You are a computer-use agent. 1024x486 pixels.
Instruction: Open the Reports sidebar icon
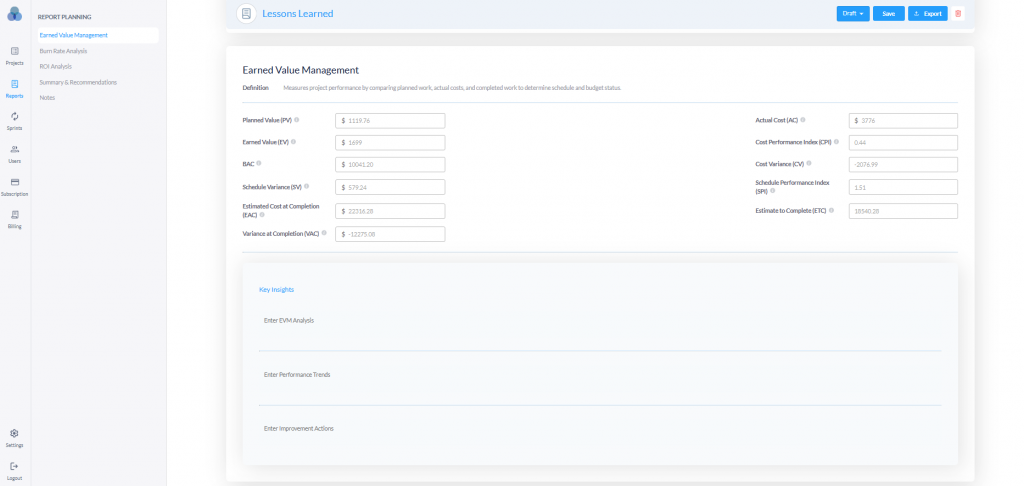14,84
